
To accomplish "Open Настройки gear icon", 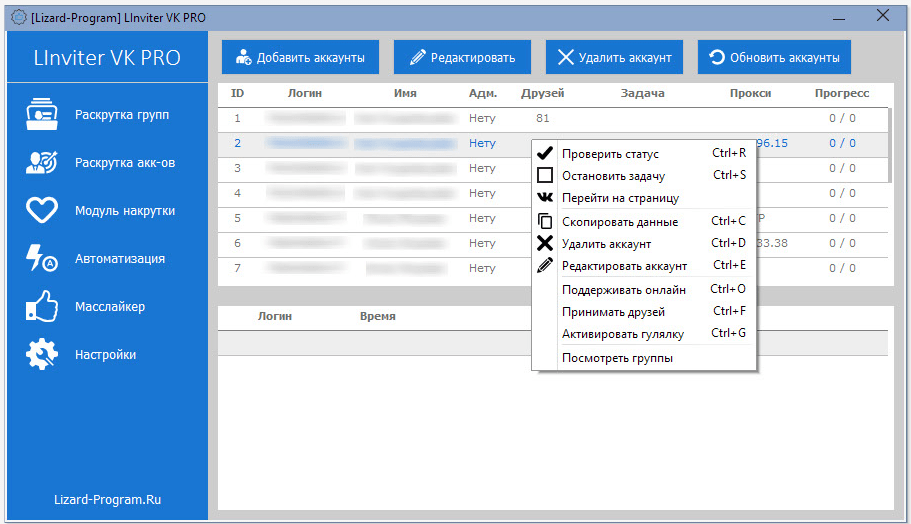I will 41,354.
